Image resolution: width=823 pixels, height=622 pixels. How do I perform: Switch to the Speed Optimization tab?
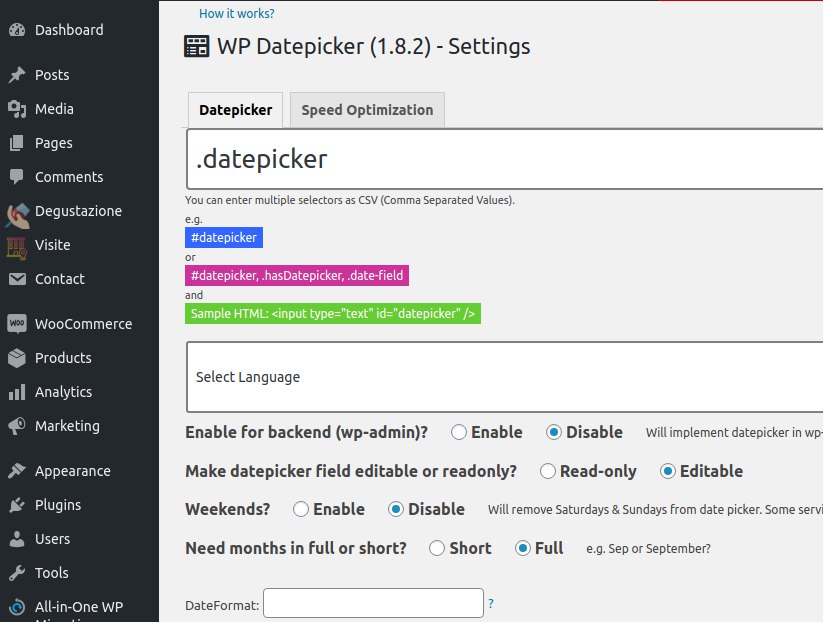[x=367, y=110]
